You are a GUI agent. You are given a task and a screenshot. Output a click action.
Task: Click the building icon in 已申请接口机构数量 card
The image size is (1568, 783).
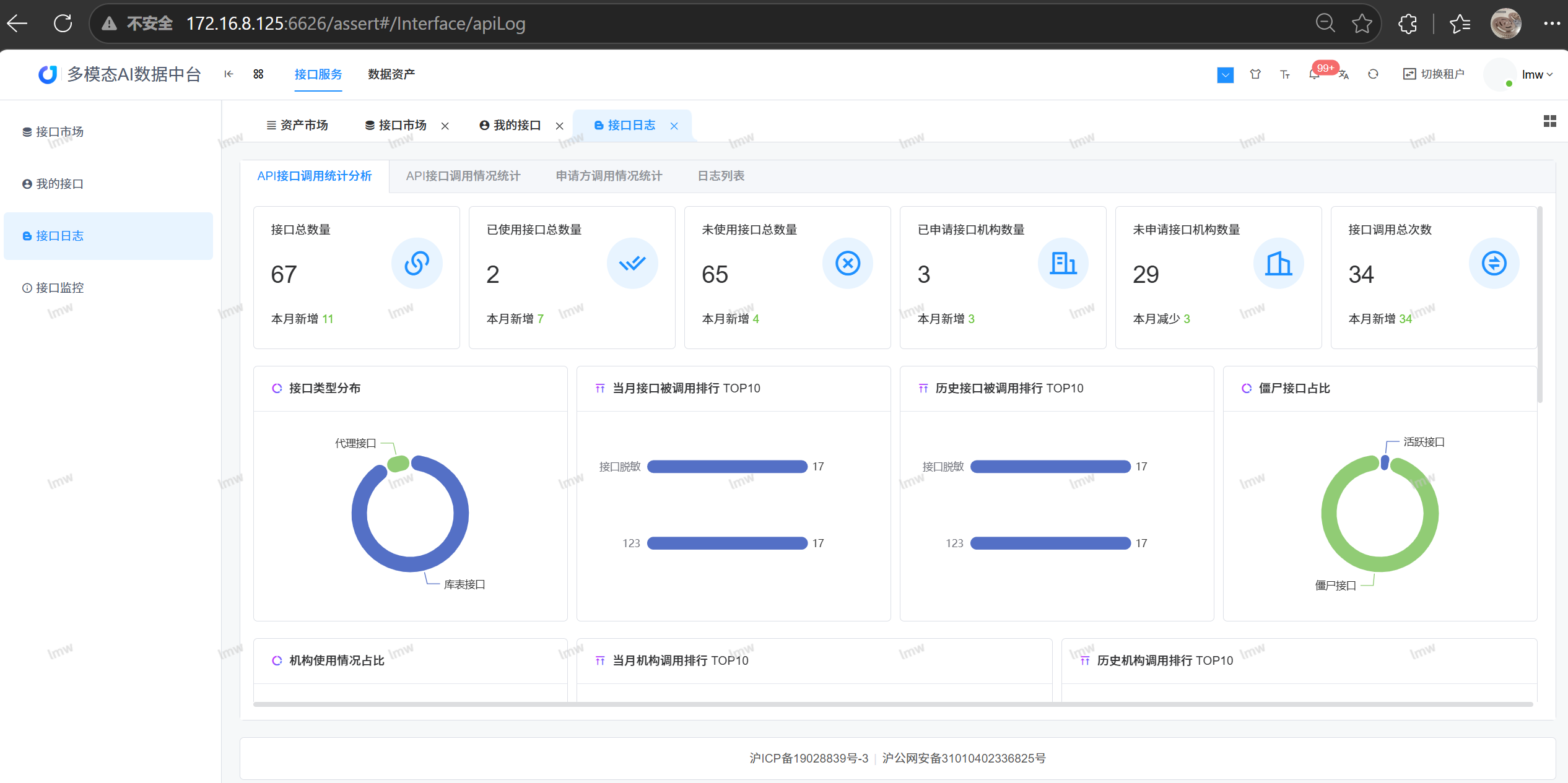tap(1063, 263)
